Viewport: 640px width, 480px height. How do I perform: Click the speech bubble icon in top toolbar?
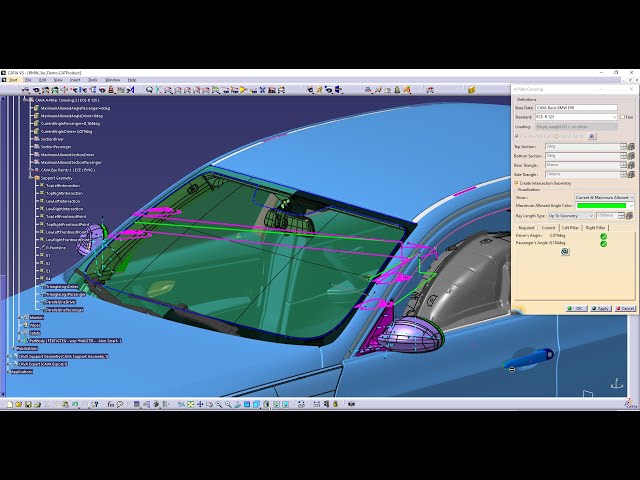149,89
